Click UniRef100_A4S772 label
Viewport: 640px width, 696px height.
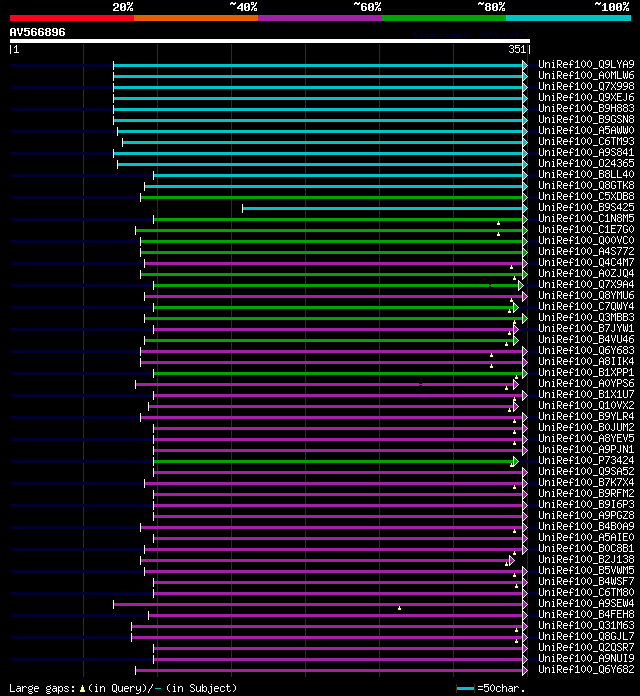(x=586, y=251)
